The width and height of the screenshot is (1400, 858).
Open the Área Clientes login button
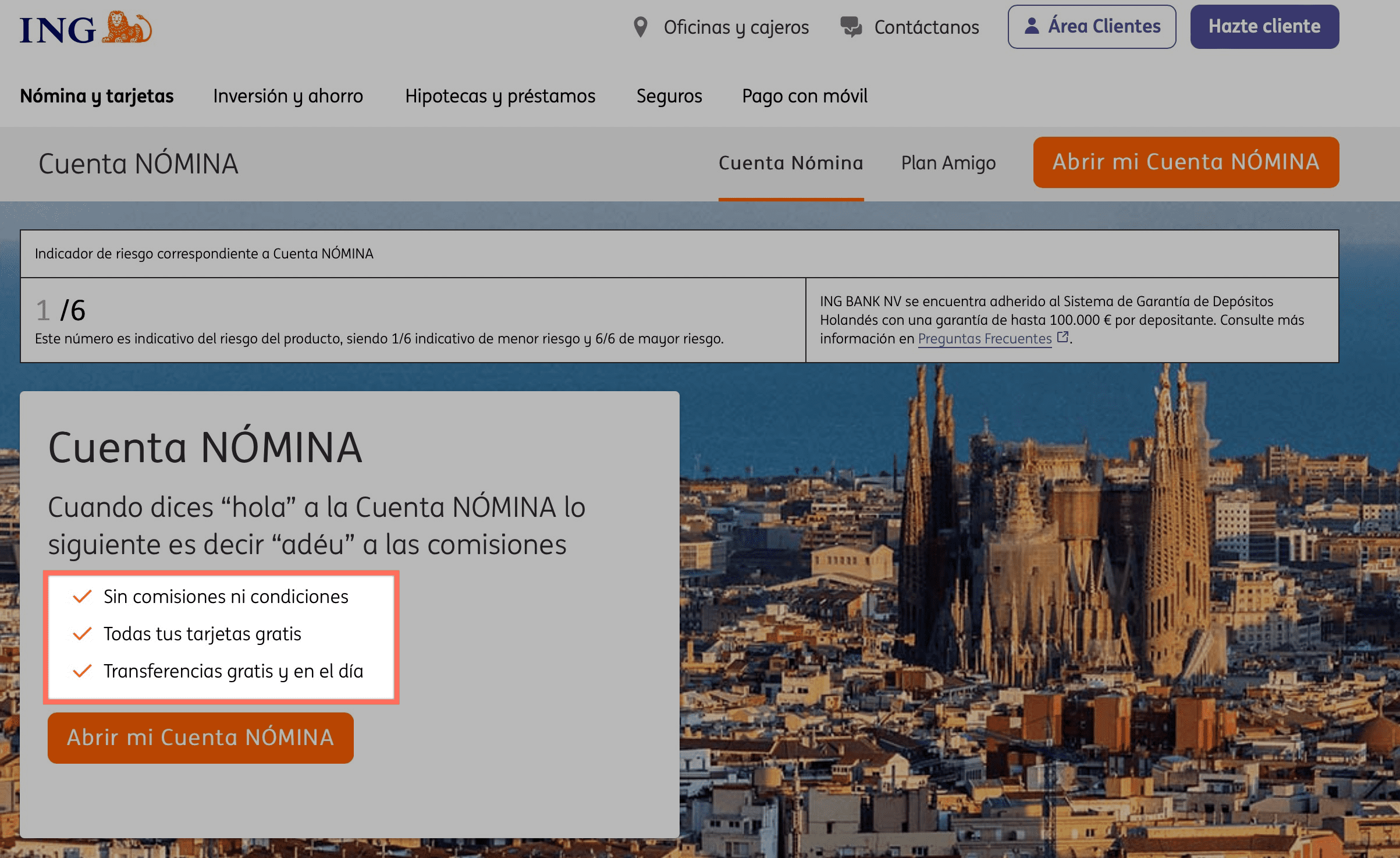1092,27
